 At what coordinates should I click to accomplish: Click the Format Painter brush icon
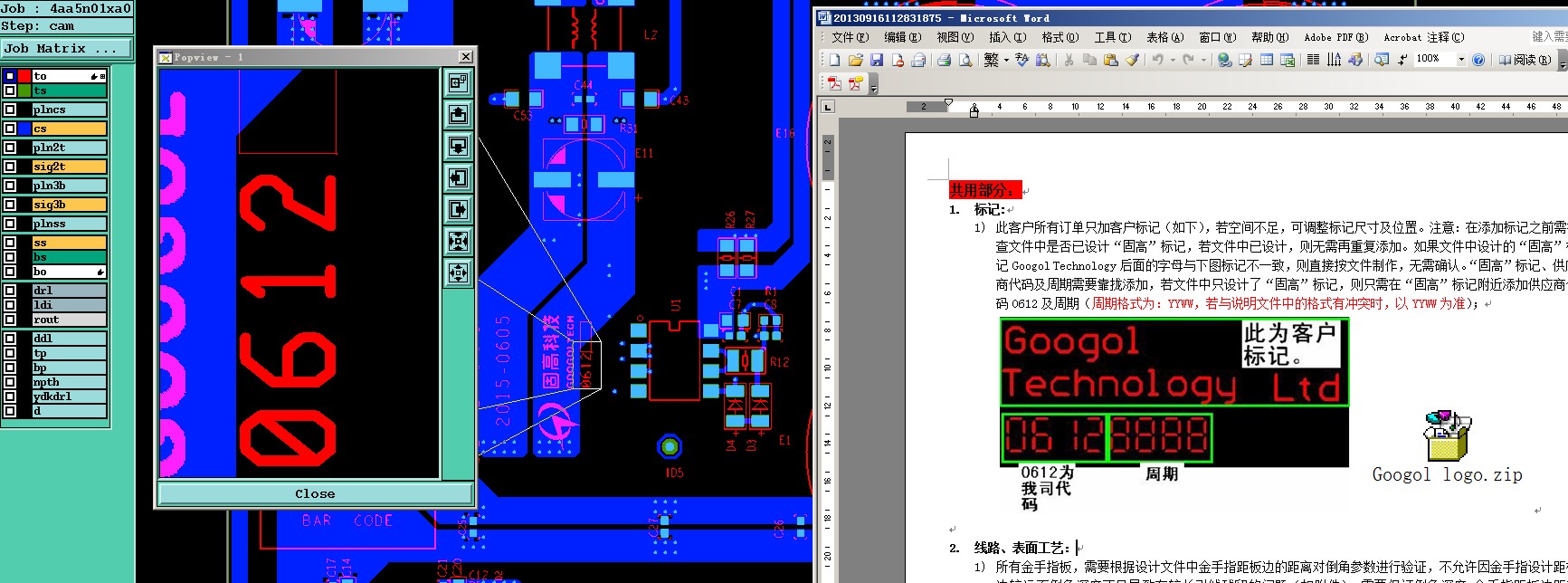[x=1133, y=60]
